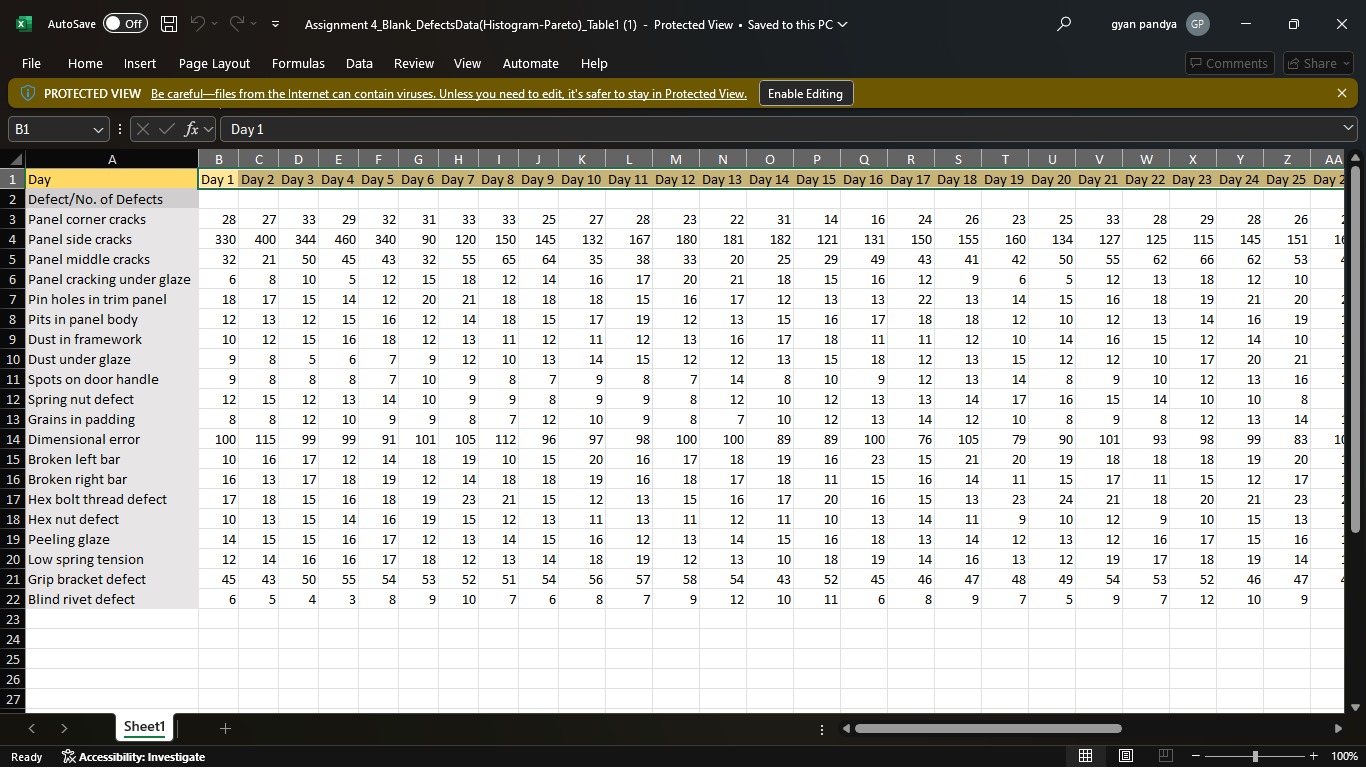The image size is (1366, 768).
Task: Open the Automate tab
Action: tap(530, 63)
